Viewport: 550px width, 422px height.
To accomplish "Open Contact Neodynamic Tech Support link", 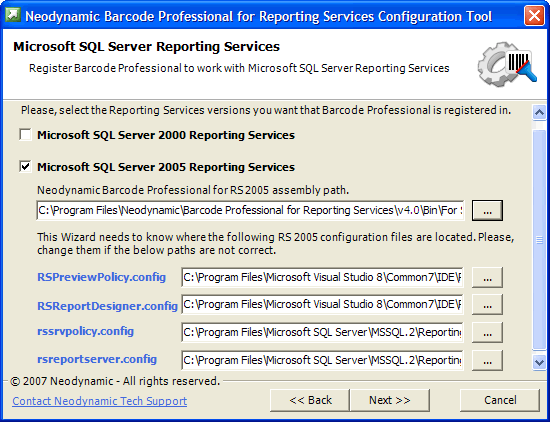I will pos(100,401).
